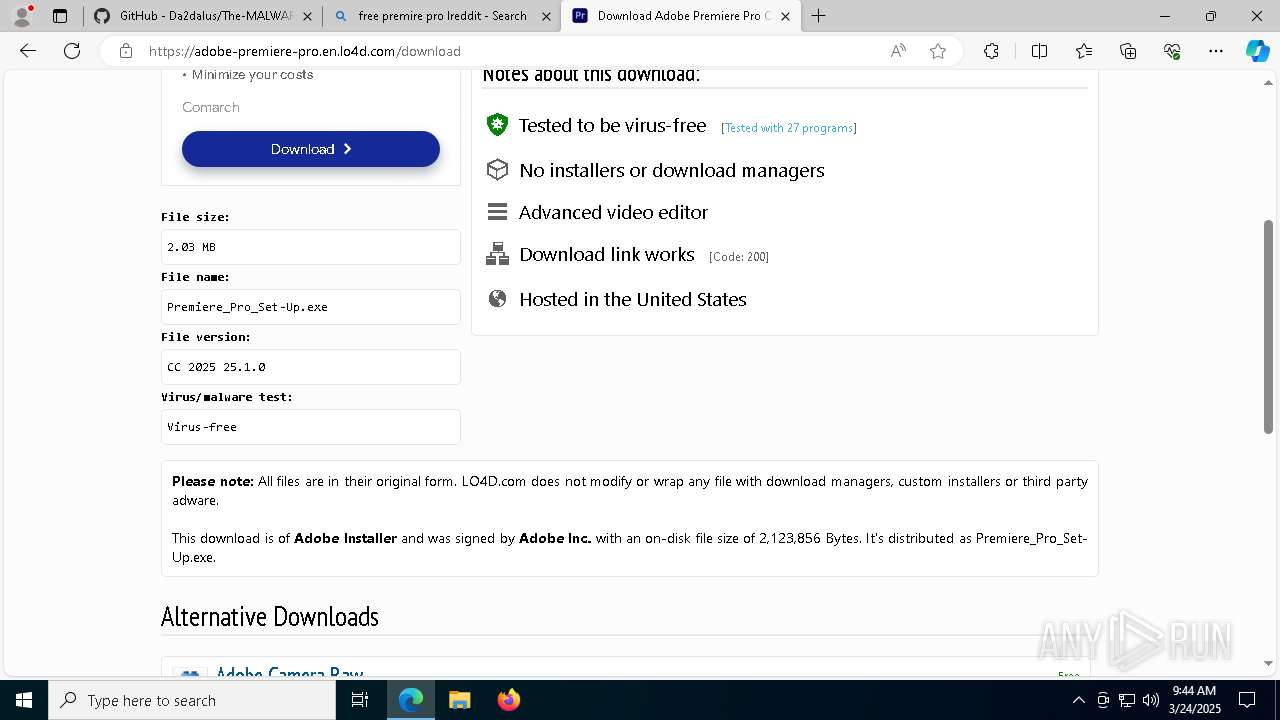Open File Explorer from taskbar
This screenshot has height=720, width=1280.
[460, 700]
